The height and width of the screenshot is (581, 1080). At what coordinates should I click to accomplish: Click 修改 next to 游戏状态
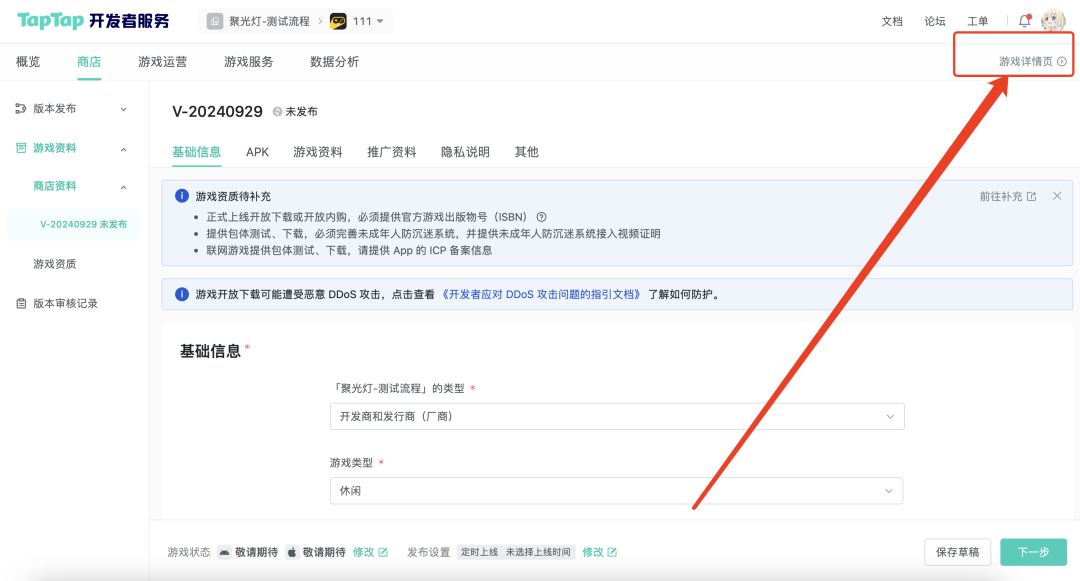(363, 552)
